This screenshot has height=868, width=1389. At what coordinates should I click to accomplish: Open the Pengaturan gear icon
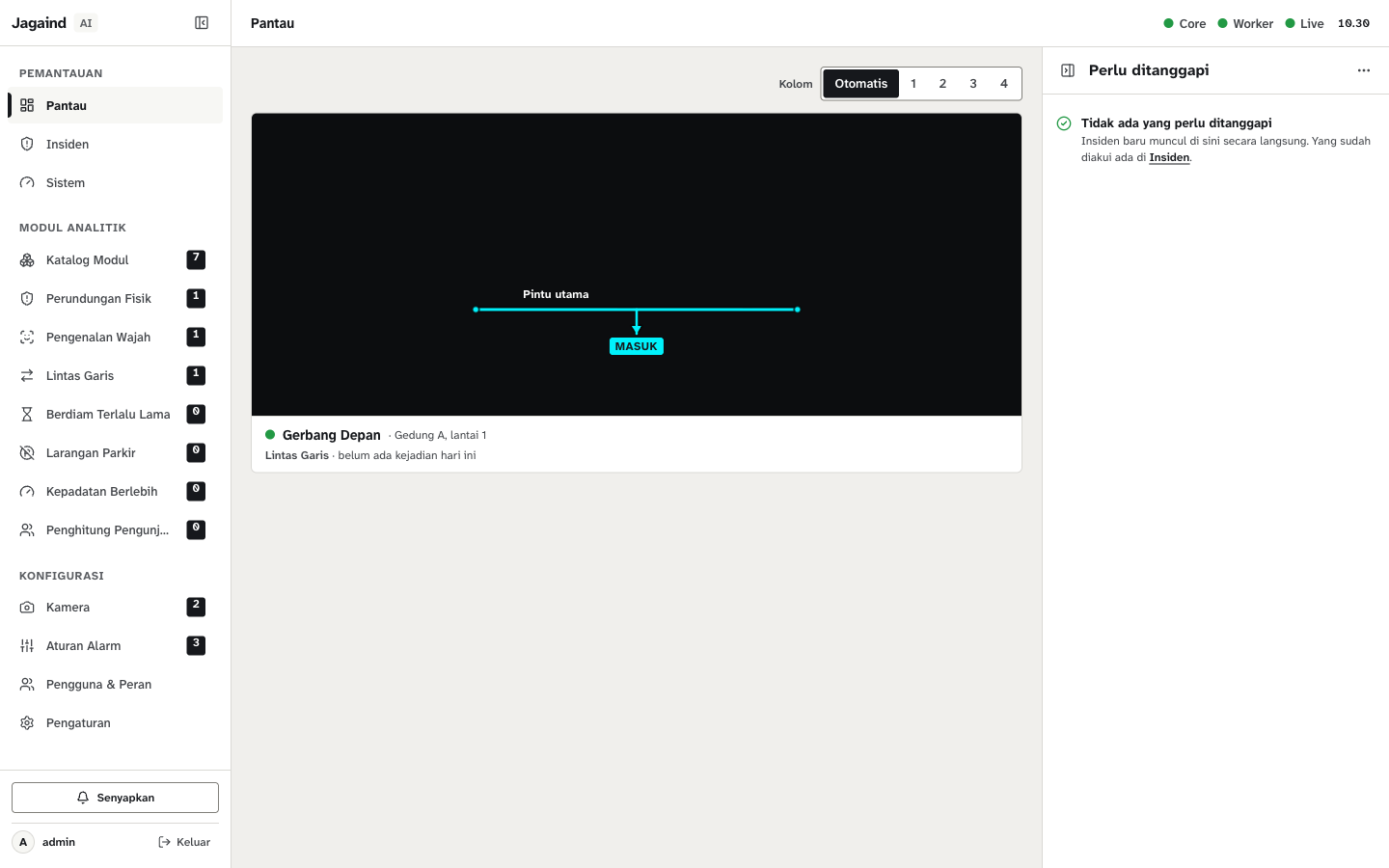coord(27,722)
